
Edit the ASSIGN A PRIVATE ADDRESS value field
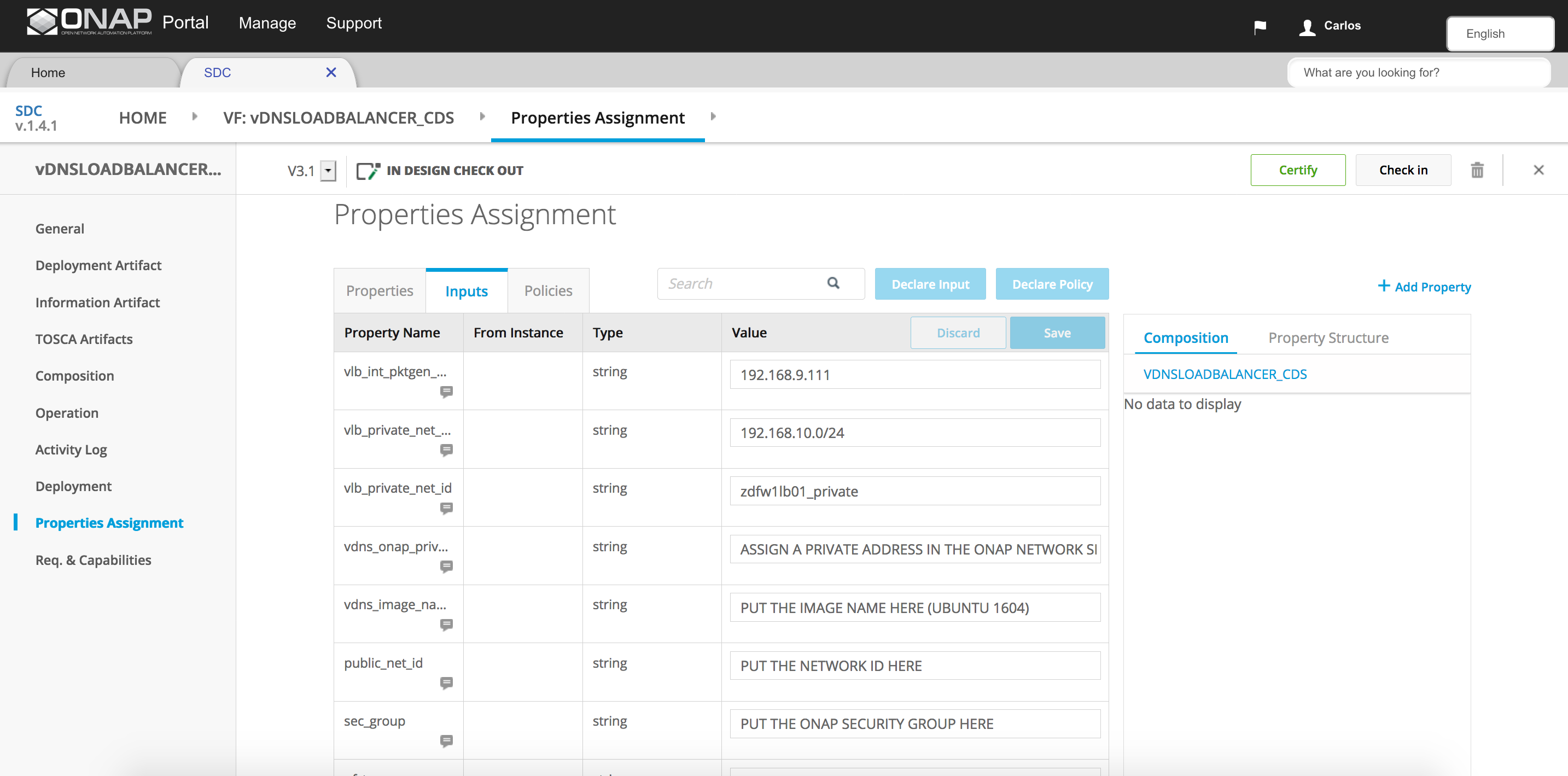click(915, 550)
